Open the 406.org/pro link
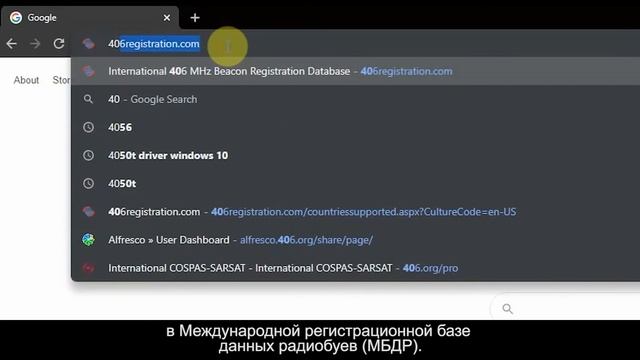 [430, 268]
